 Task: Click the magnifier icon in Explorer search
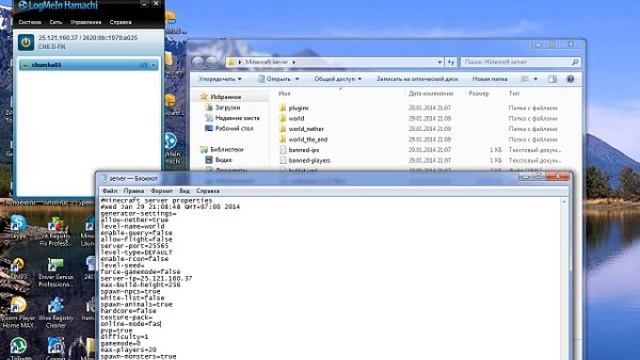point(575,62)
